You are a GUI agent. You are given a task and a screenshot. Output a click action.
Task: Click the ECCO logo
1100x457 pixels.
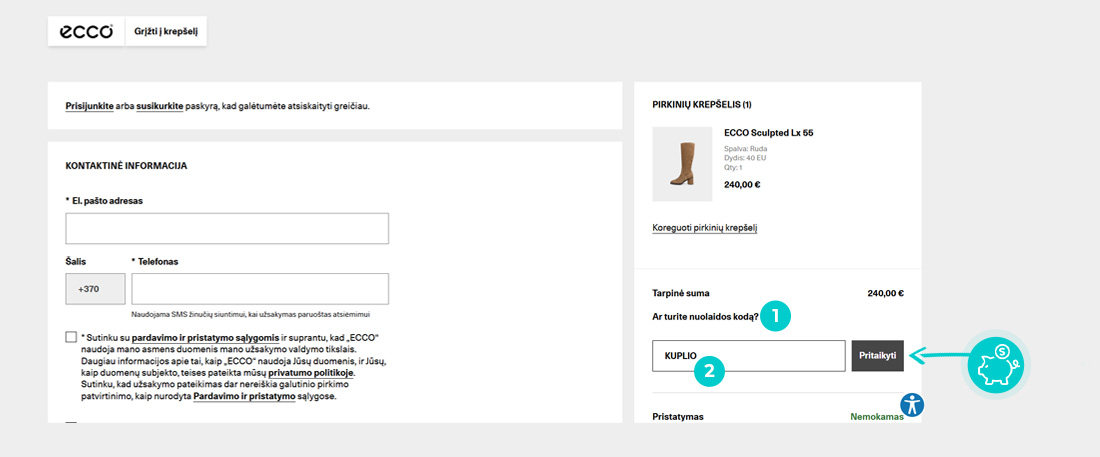[86, 31]
